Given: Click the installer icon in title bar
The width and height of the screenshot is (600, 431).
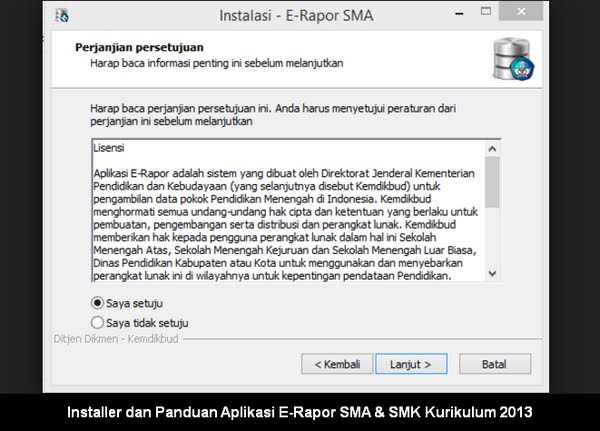Looking at the screenshot, I should 62,16.
